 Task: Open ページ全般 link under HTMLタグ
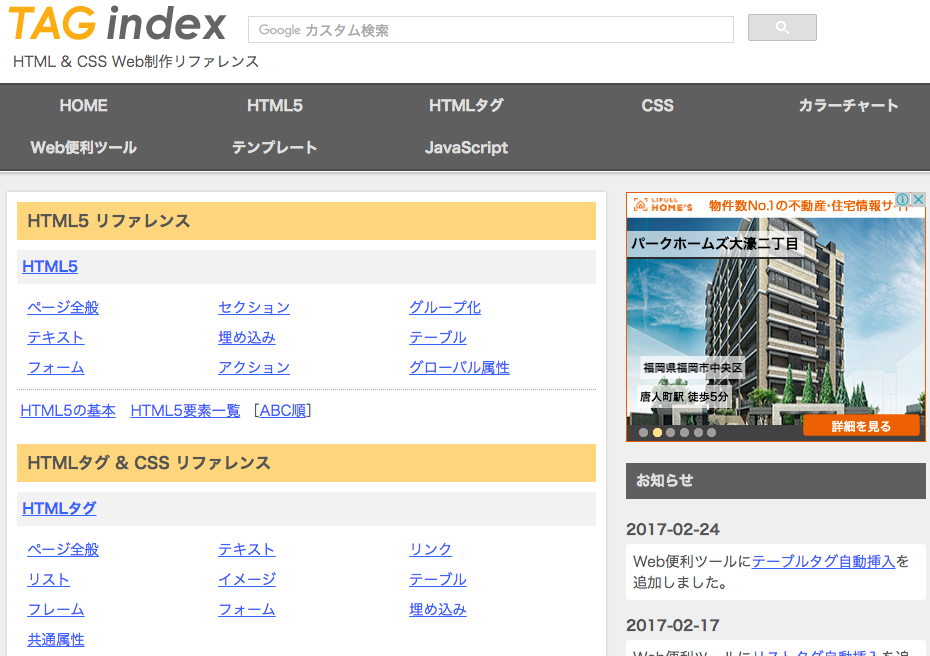[63, 549]
